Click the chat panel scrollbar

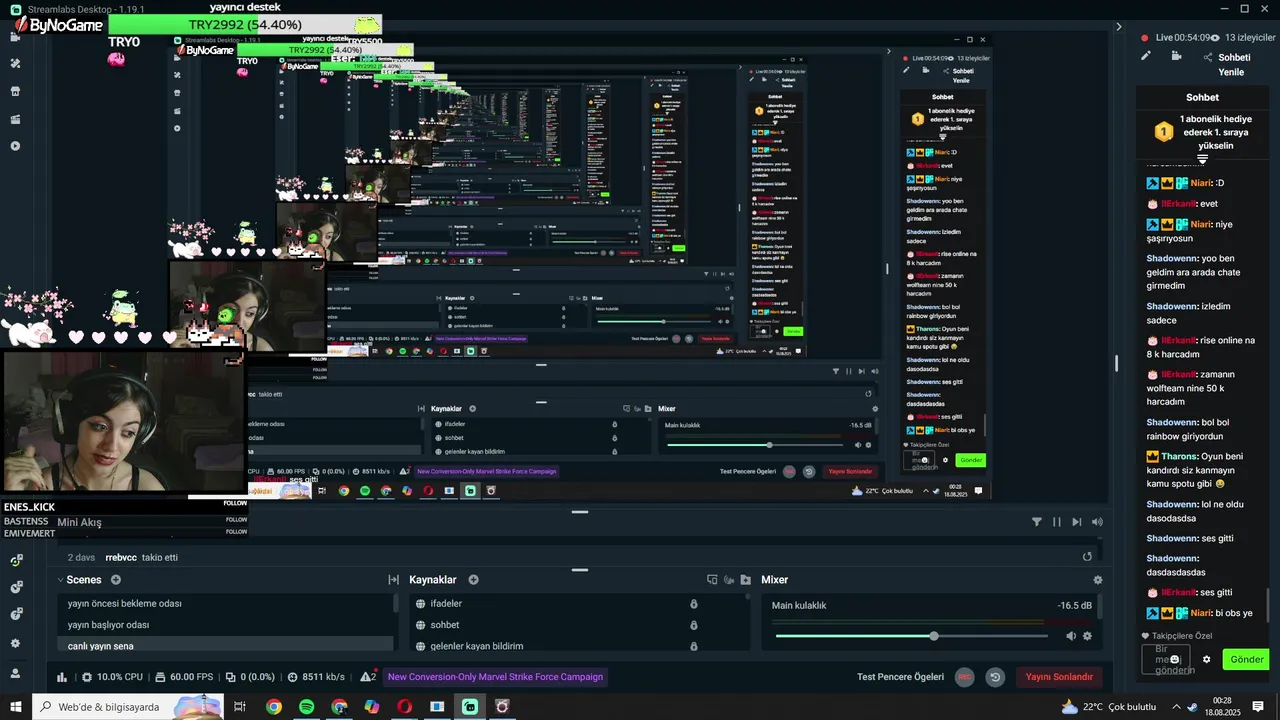point(1270,605)
